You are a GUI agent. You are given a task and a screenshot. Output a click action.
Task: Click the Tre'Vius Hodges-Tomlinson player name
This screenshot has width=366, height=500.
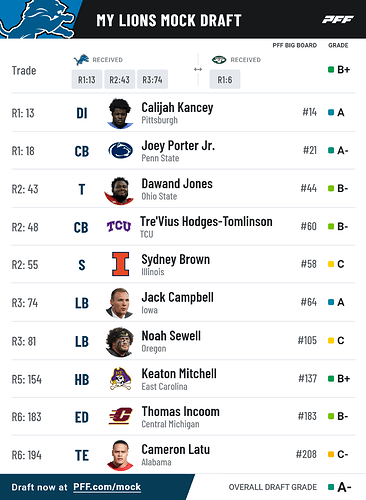[x=206, y=221]
